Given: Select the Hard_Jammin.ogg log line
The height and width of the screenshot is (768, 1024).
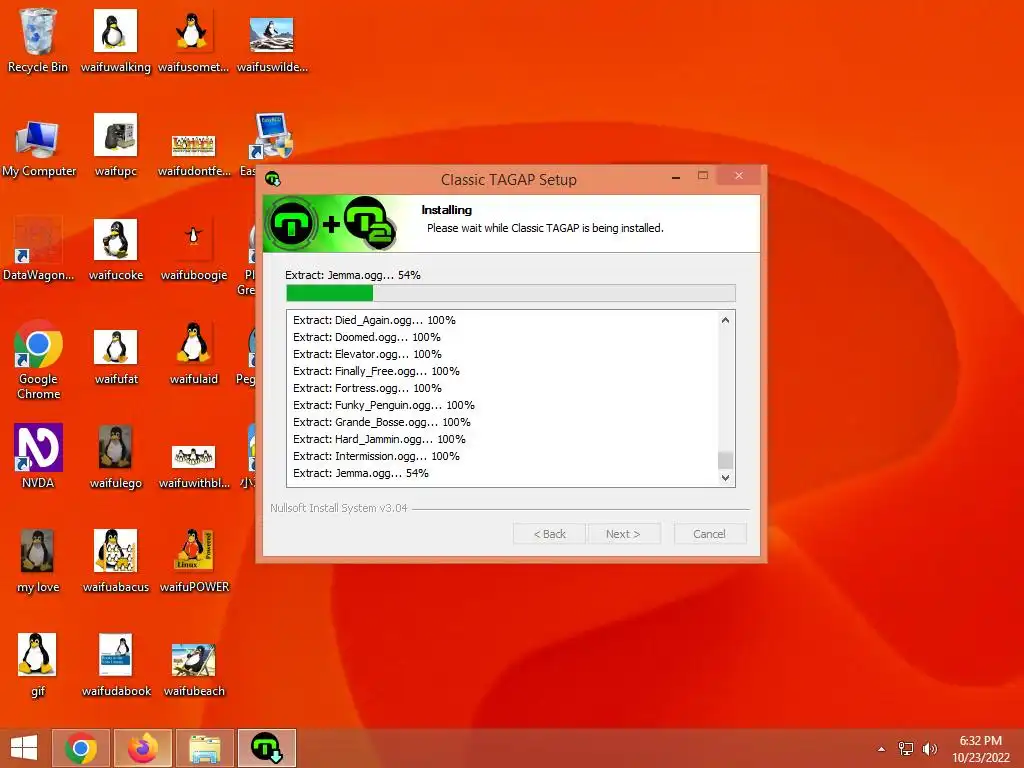Looking at the screenshot, I should tap(379, 439).
